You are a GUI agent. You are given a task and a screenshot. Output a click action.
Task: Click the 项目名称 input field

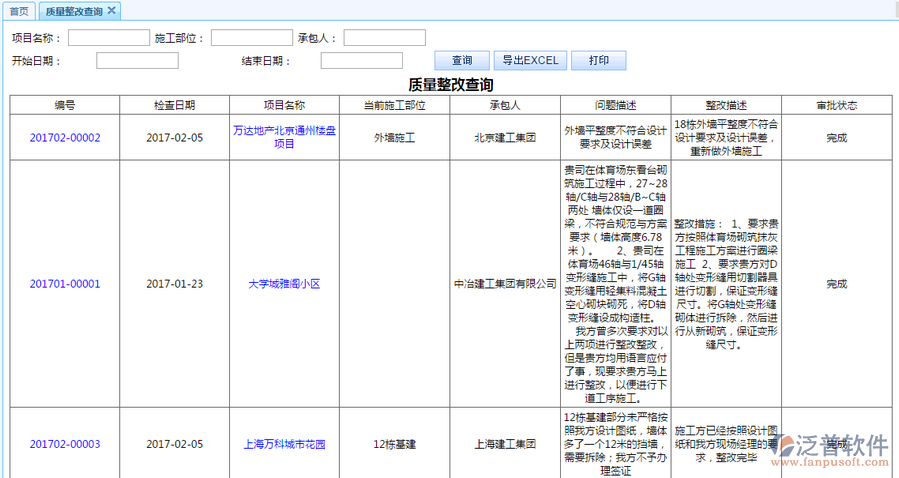(x=108, y=38)
